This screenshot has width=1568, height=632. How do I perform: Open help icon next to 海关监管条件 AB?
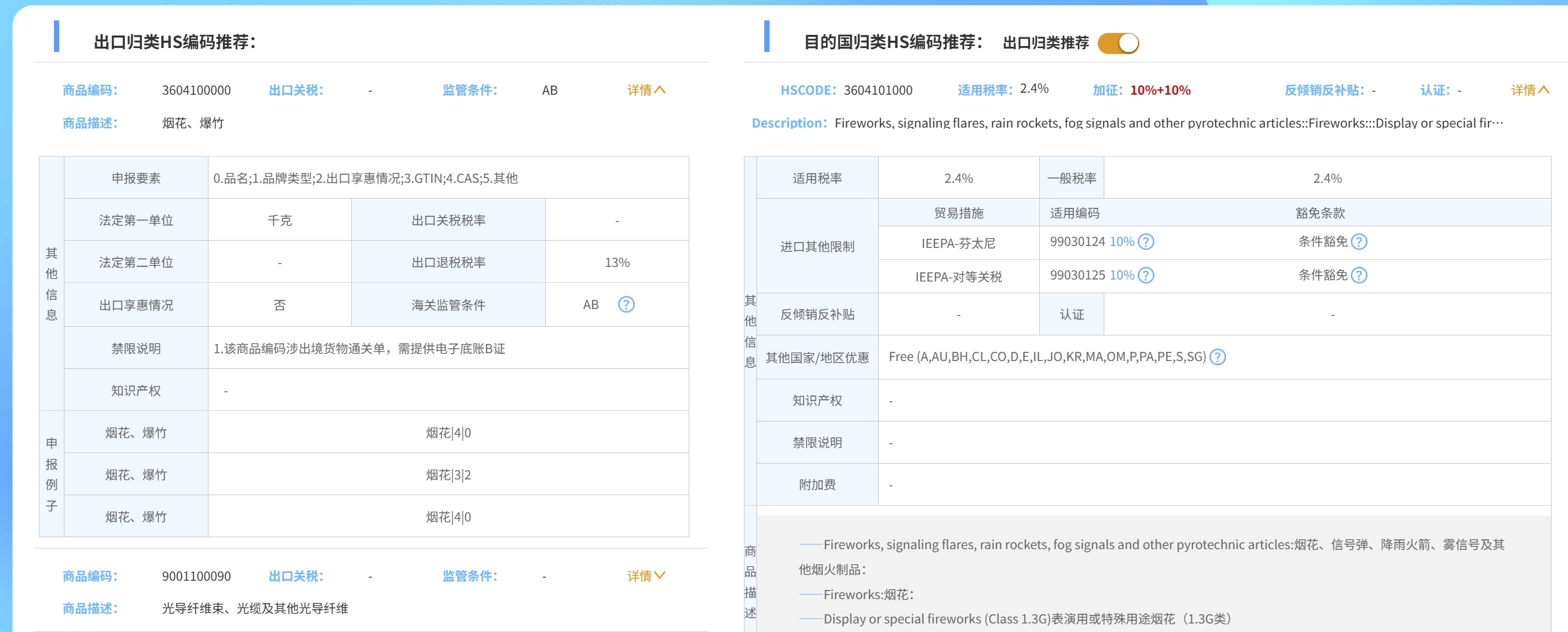[626, 304]
